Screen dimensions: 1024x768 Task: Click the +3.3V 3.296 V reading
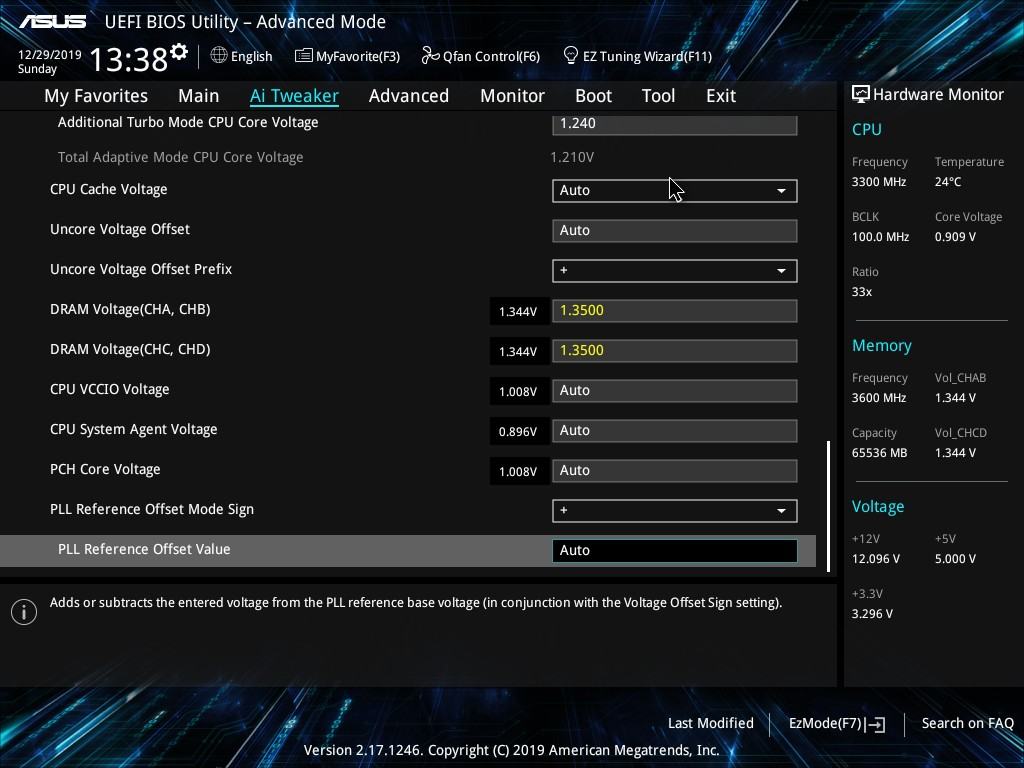point(872,614)
